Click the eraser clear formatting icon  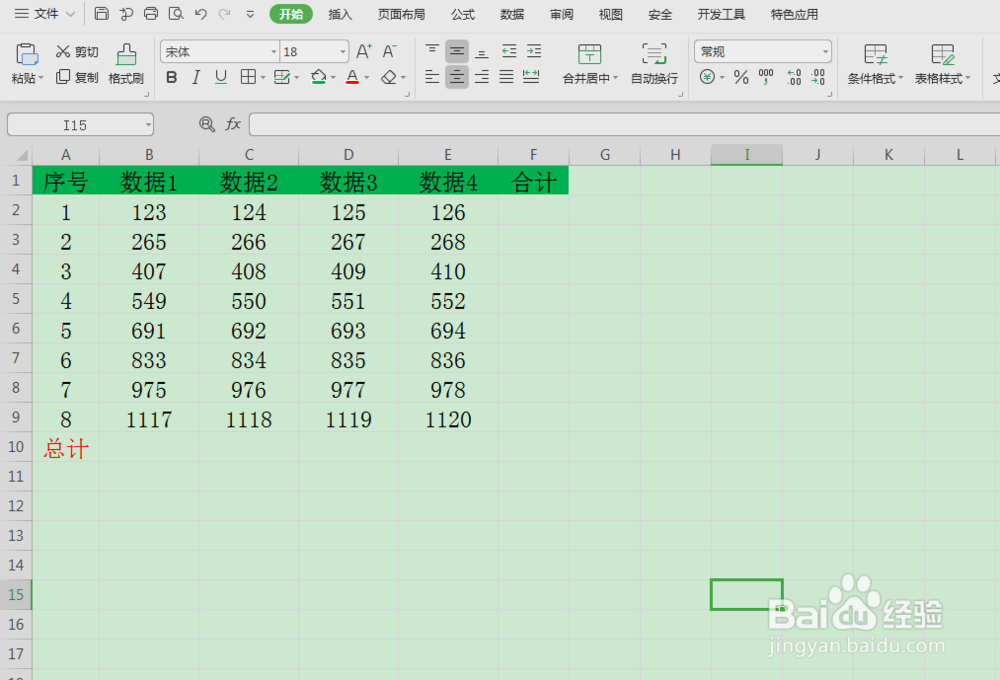[388, 77]
